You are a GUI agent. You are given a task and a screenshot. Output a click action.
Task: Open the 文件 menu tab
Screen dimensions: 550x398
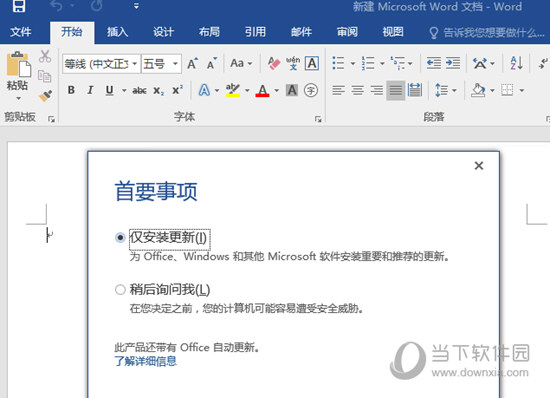tap(21, 32)
